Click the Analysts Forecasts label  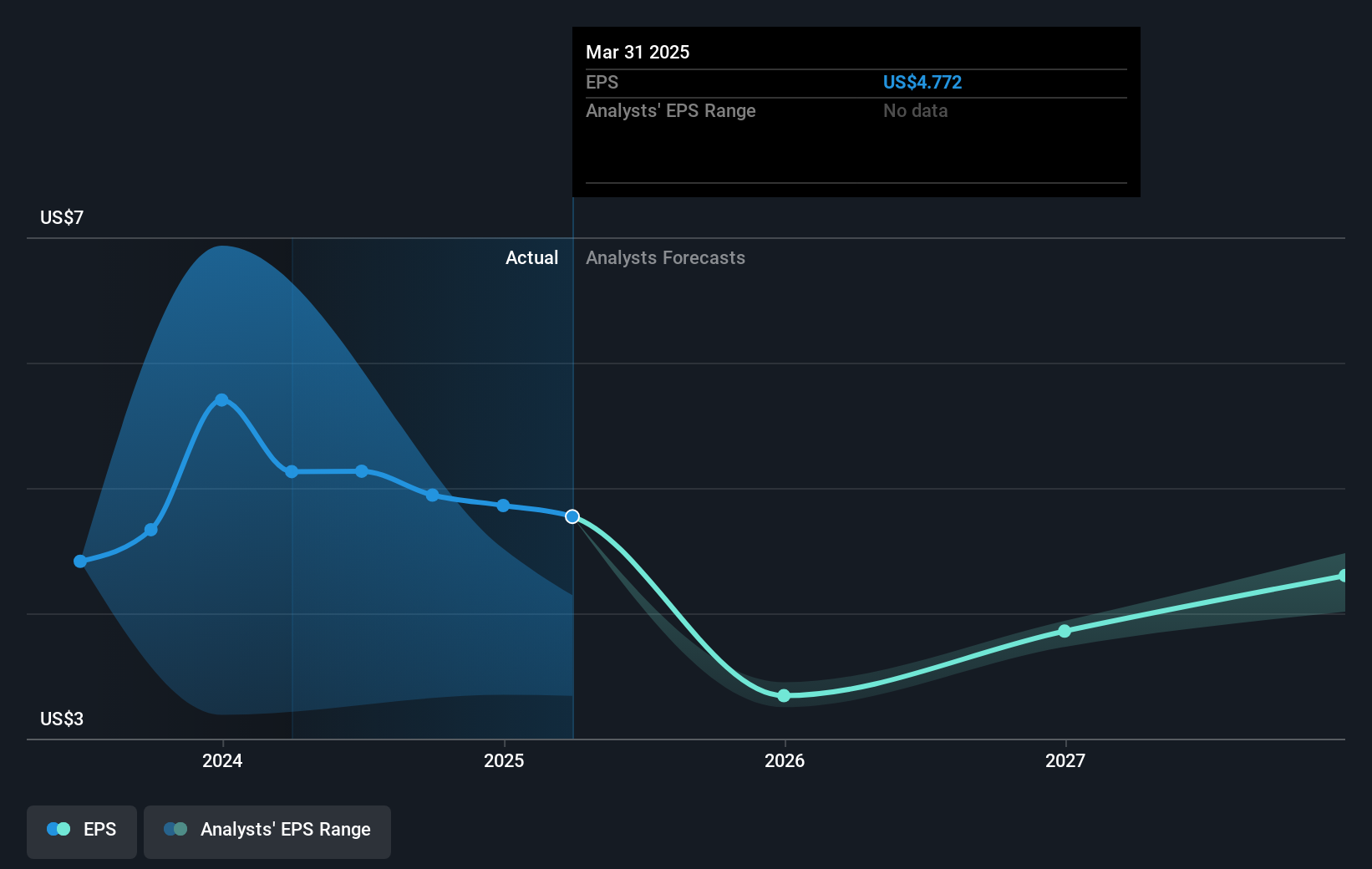click(x=665, y=257)
